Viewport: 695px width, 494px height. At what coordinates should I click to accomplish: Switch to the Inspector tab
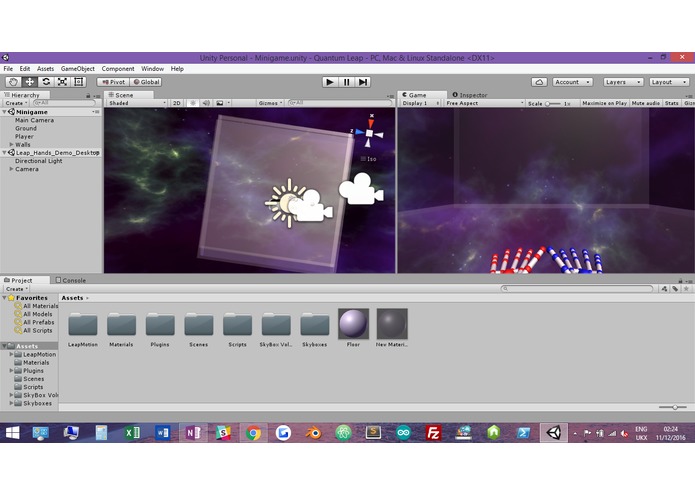pyautogui.click(x=470, y=95)
